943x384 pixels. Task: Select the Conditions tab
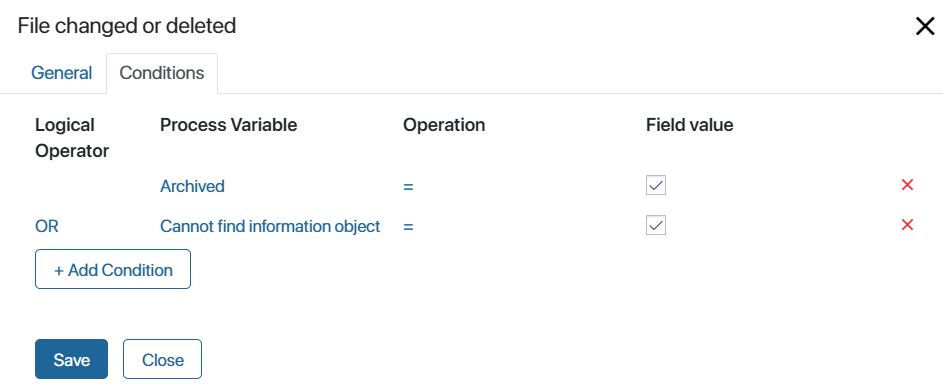[x=162, y=73]
